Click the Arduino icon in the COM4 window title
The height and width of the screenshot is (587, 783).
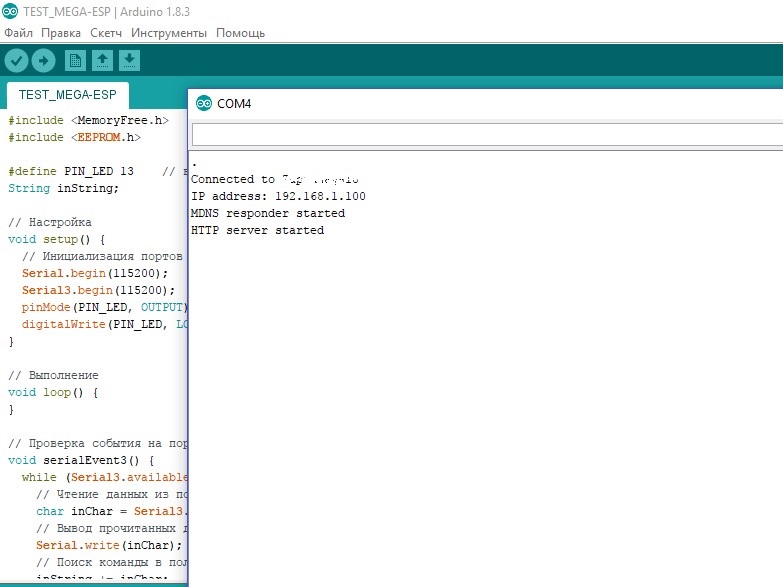coord(204,103)
